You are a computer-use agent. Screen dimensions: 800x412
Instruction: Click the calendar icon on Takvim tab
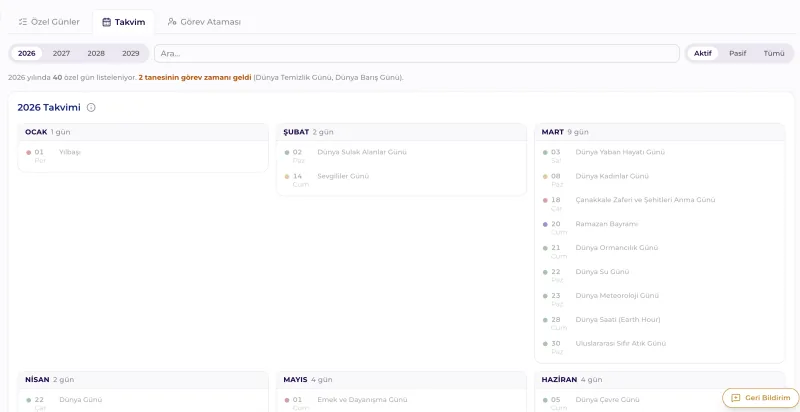point(106,22)
